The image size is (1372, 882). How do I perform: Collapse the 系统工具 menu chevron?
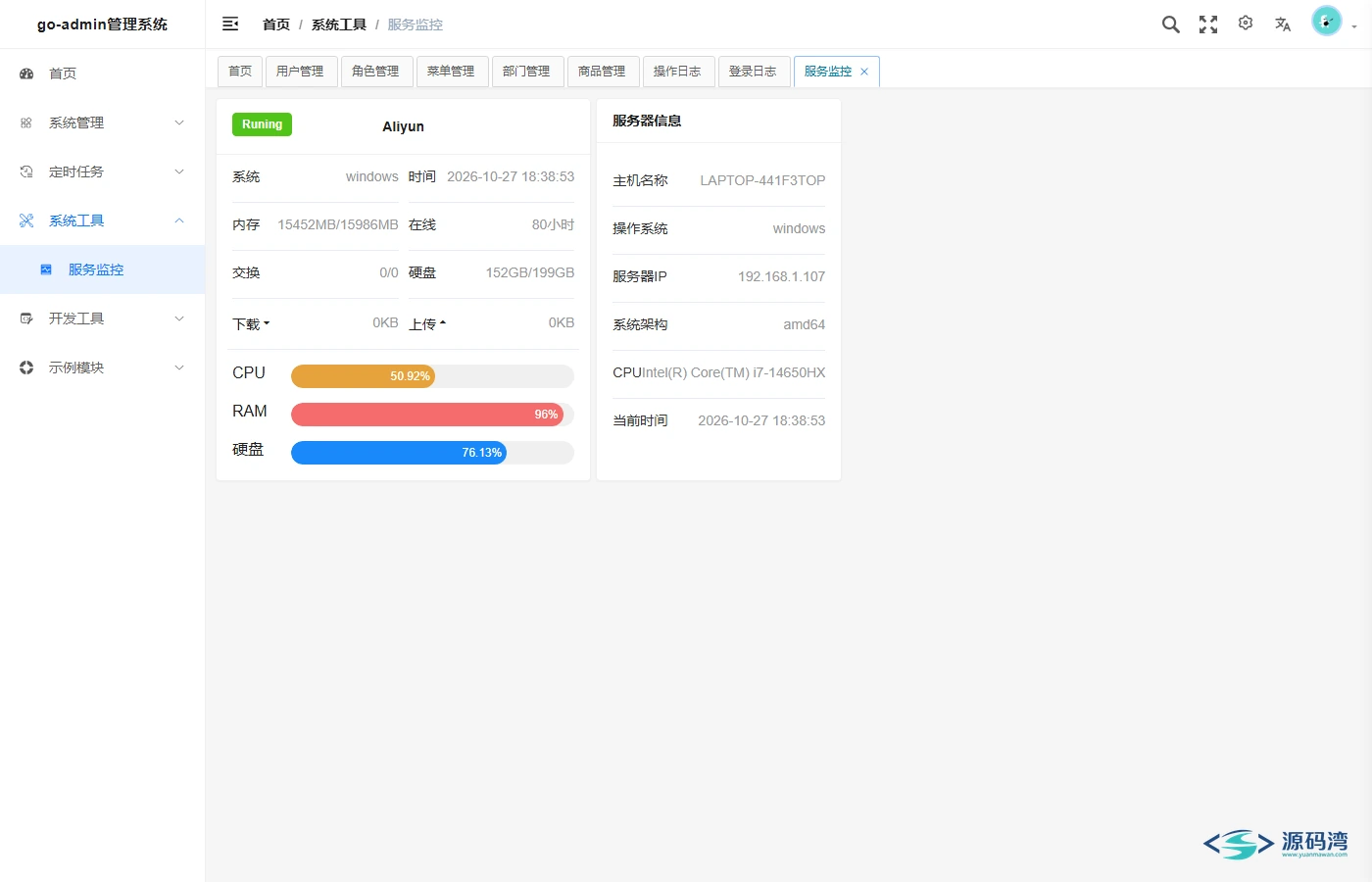pyautogui.click(x=179, y=220)
